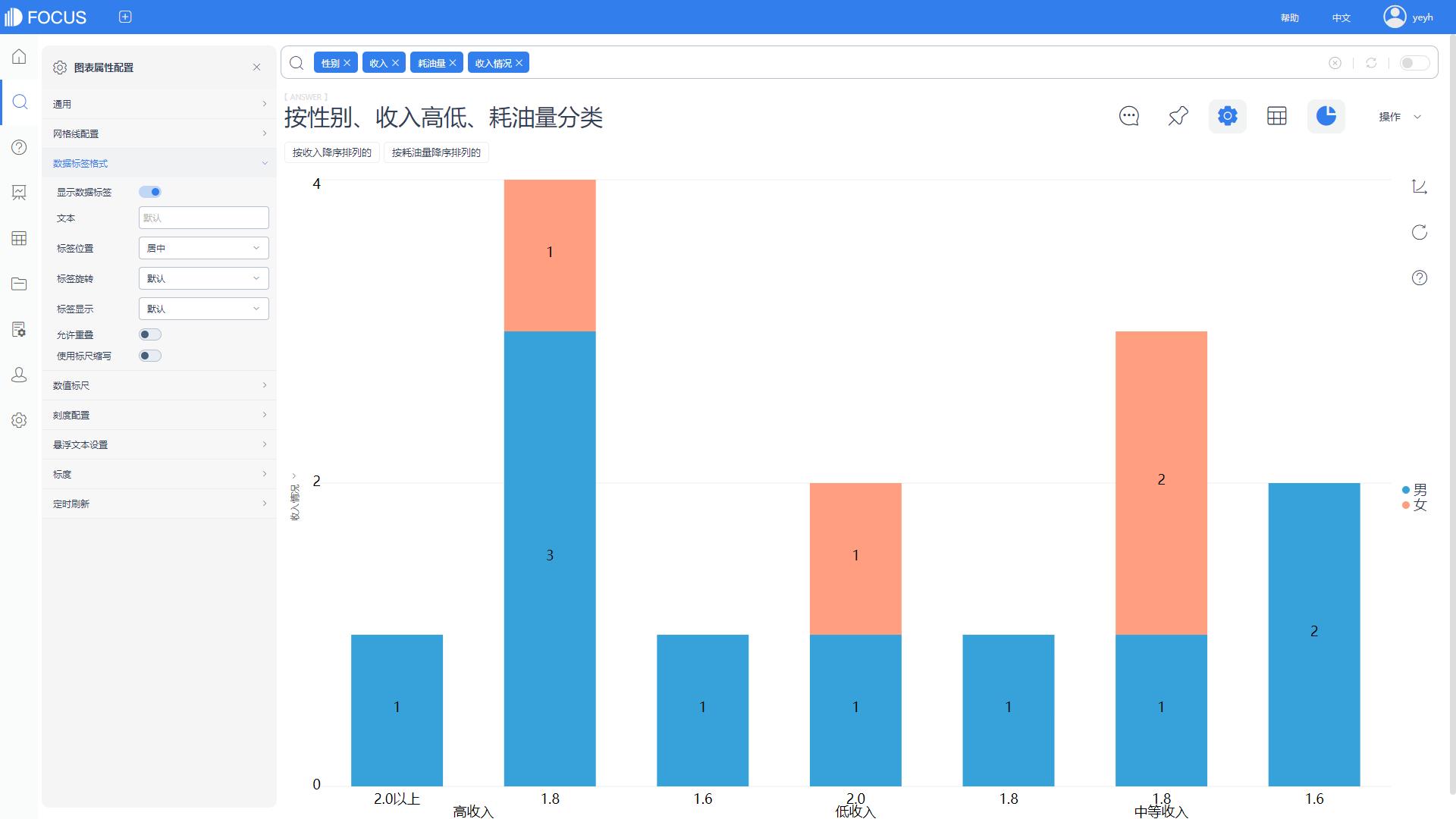Open the 操作 menu
1456x819 pixels.
click(x=1399, y=117)
